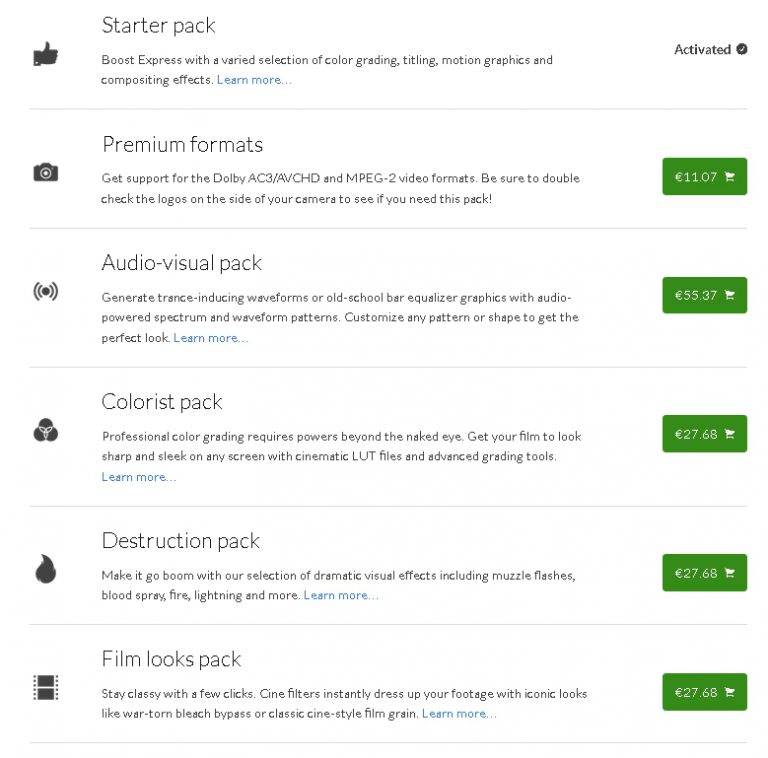
Task: Click the Destruction pack title
Action: click(180, 541)
